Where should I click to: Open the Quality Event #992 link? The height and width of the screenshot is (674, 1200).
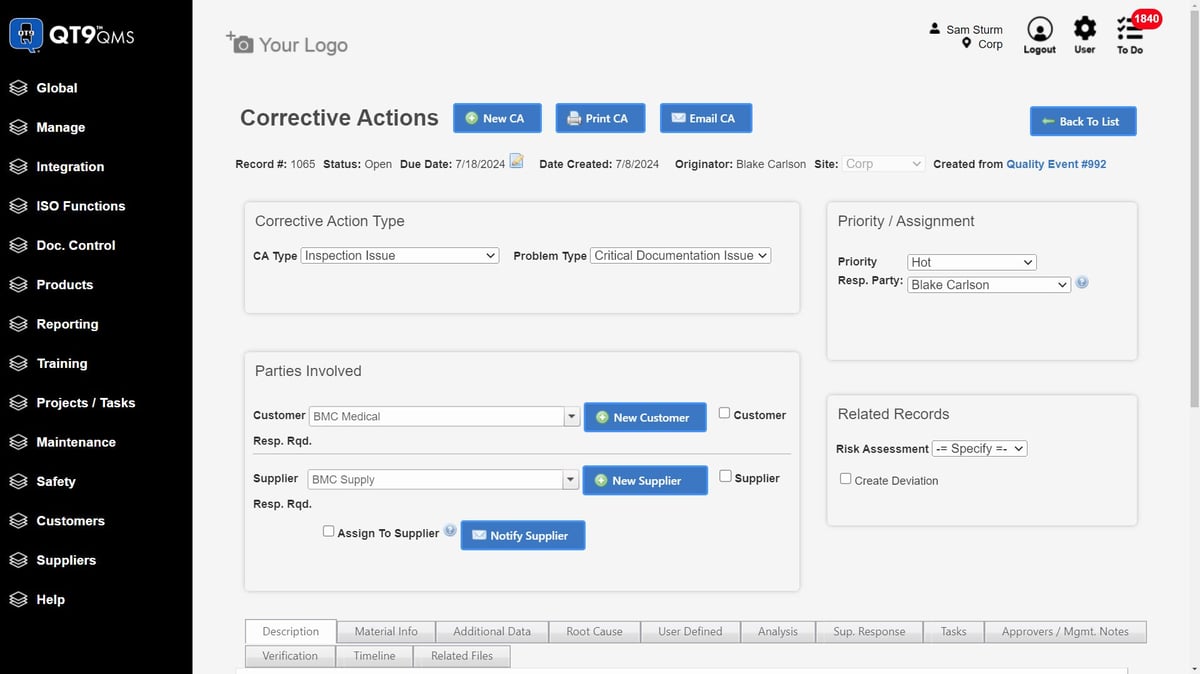pos(1056,164)
